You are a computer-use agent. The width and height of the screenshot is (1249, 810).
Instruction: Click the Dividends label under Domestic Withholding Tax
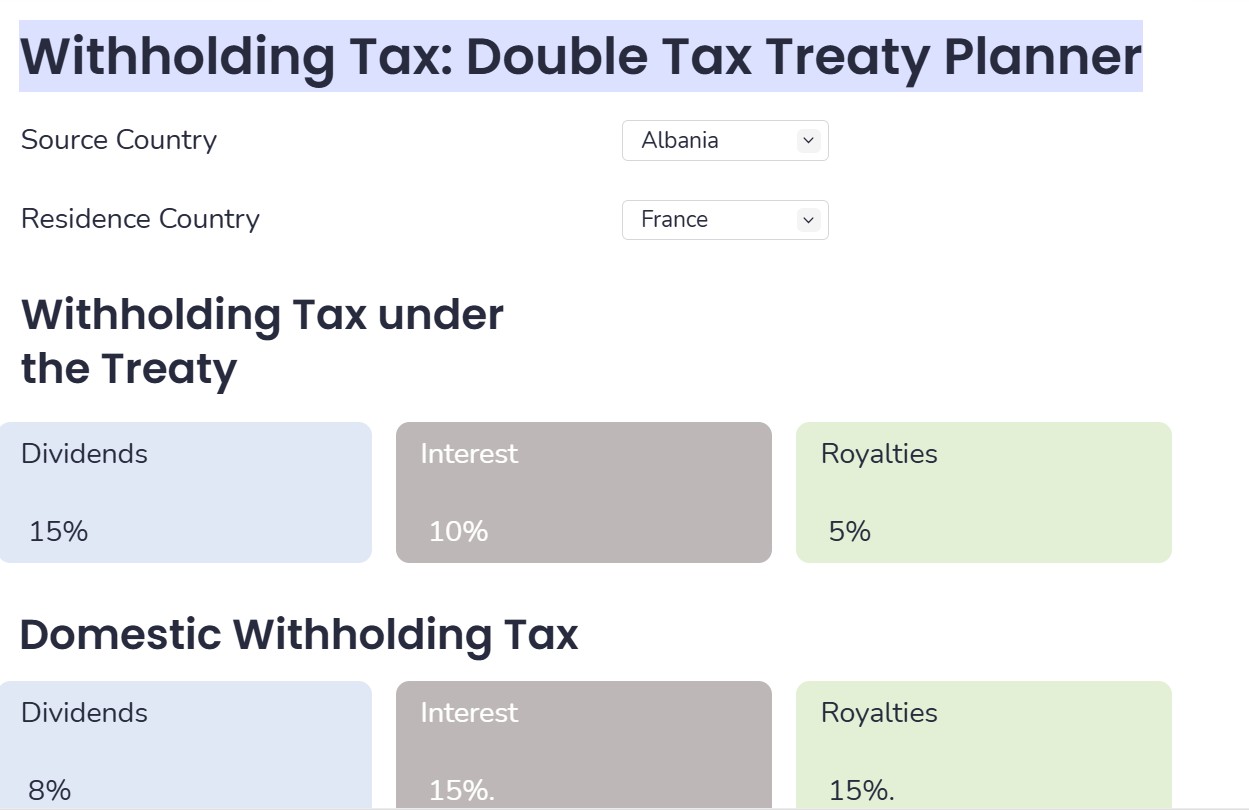84,713
